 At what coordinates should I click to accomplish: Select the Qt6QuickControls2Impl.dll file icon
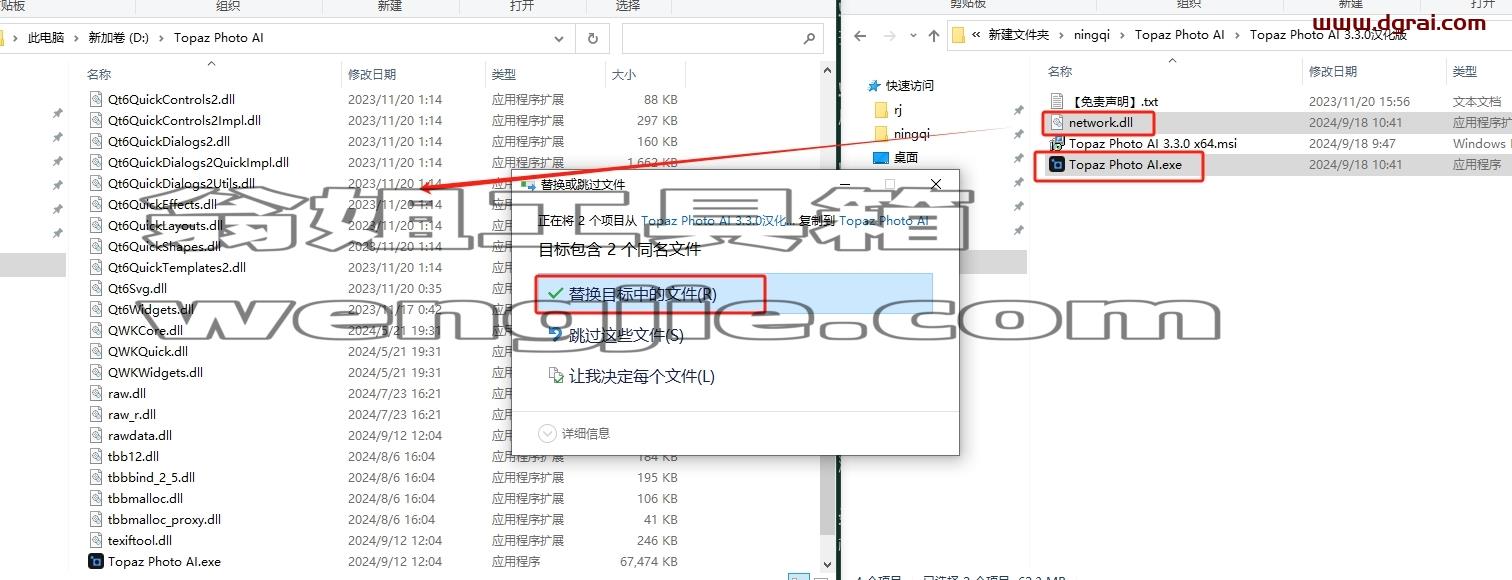(x=96, y=121)
